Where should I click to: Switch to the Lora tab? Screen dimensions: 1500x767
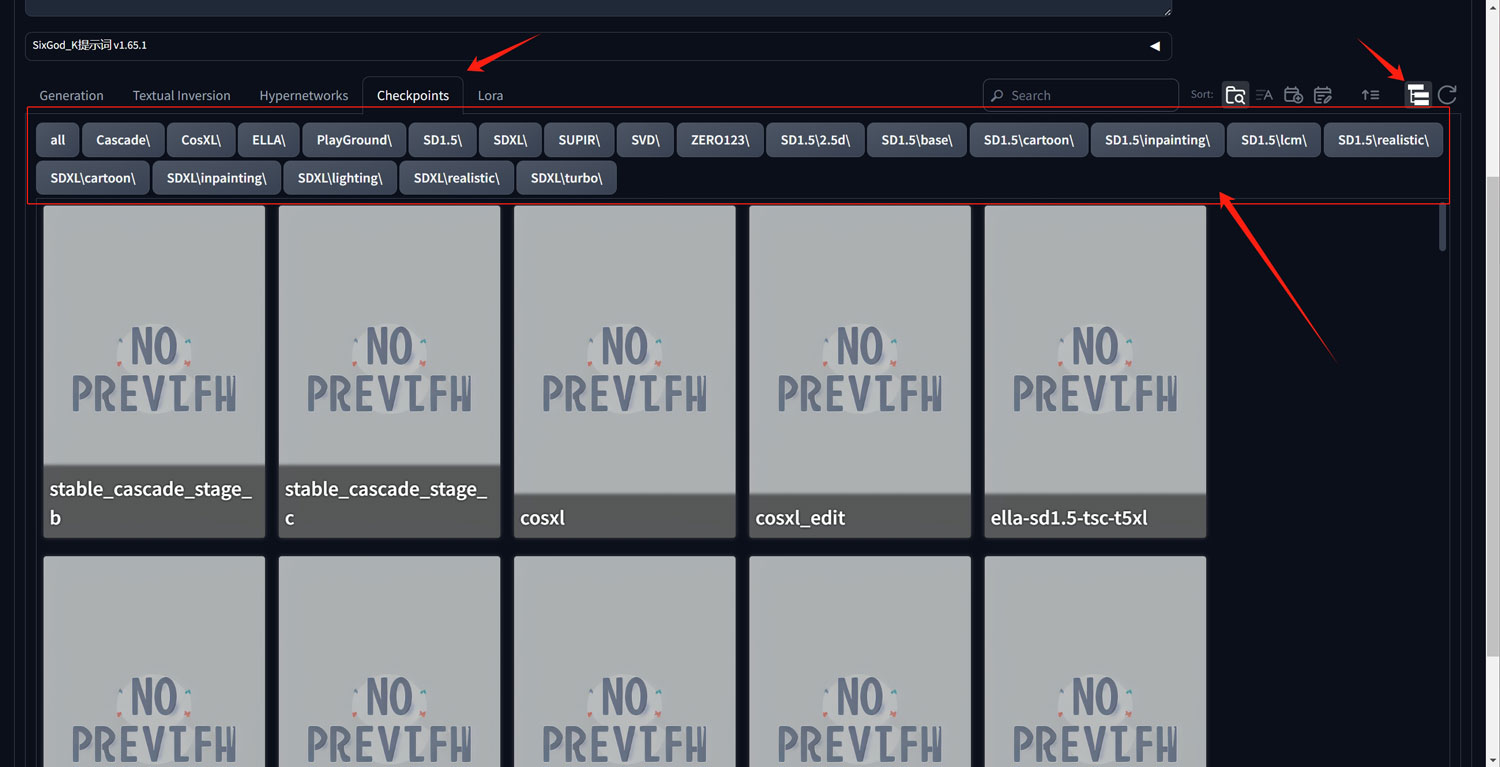[x=490, y=96]
